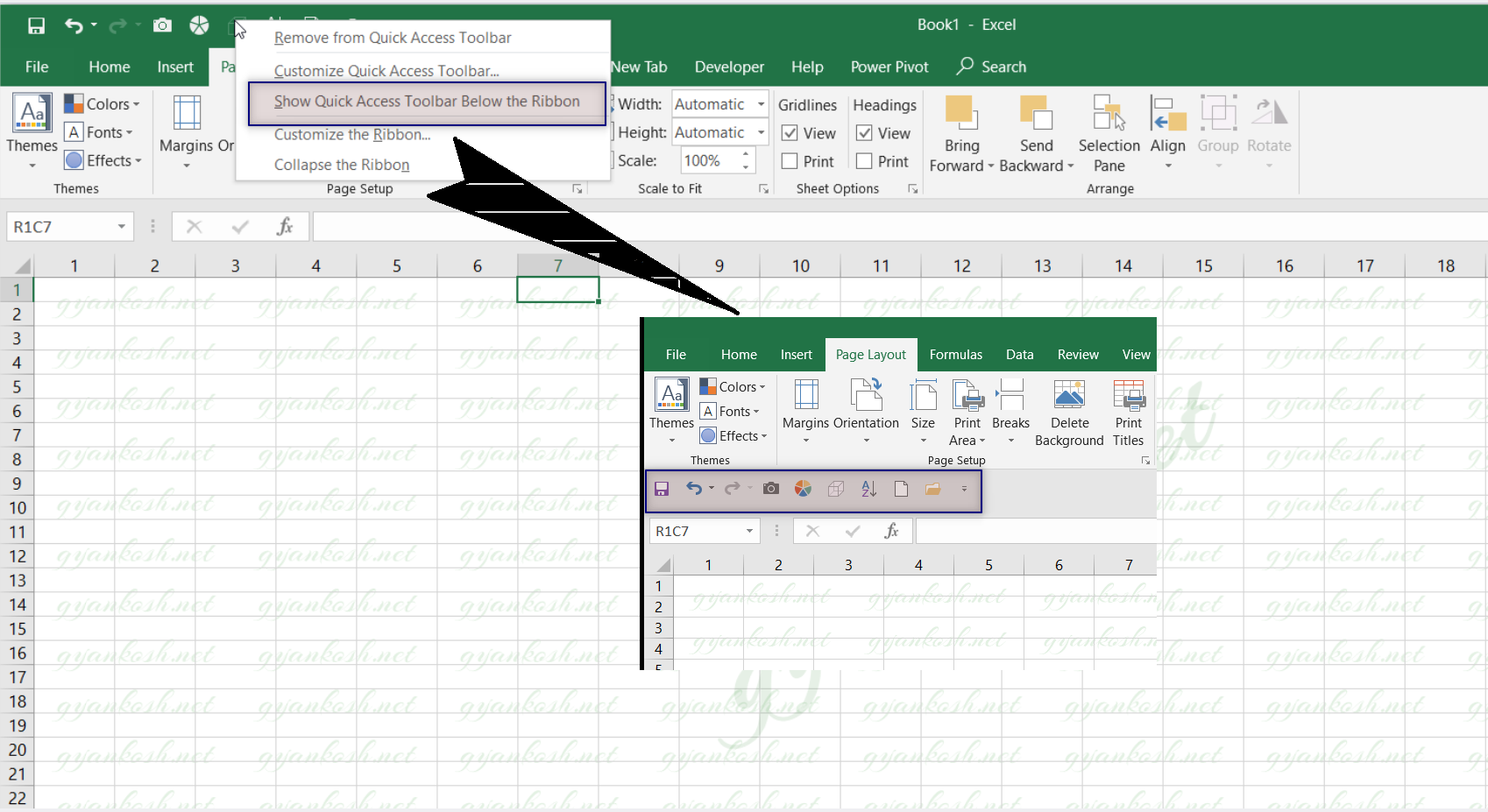Switch to the Help tab
Screen dimensions: 1488x812
coord(807,67)
